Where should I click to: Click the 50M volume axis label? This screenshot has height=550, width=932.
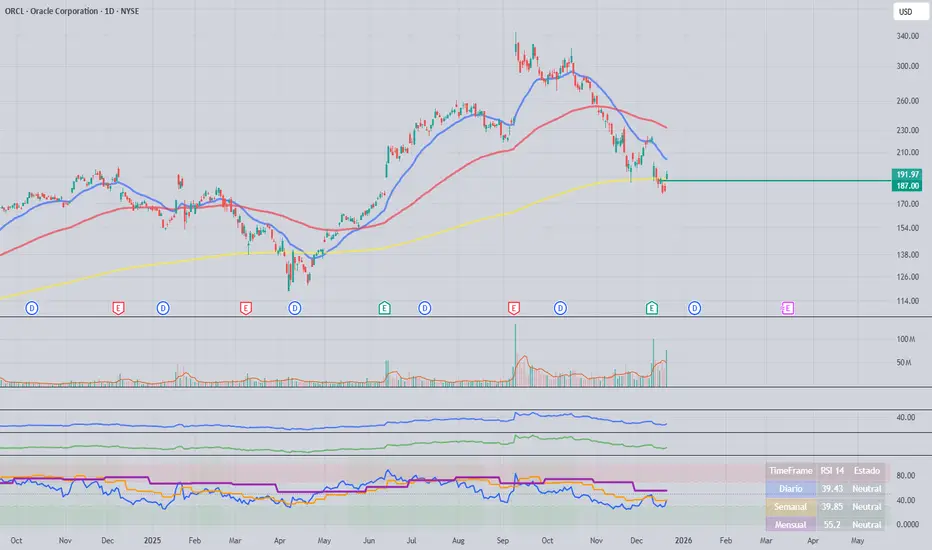(903, 363)
